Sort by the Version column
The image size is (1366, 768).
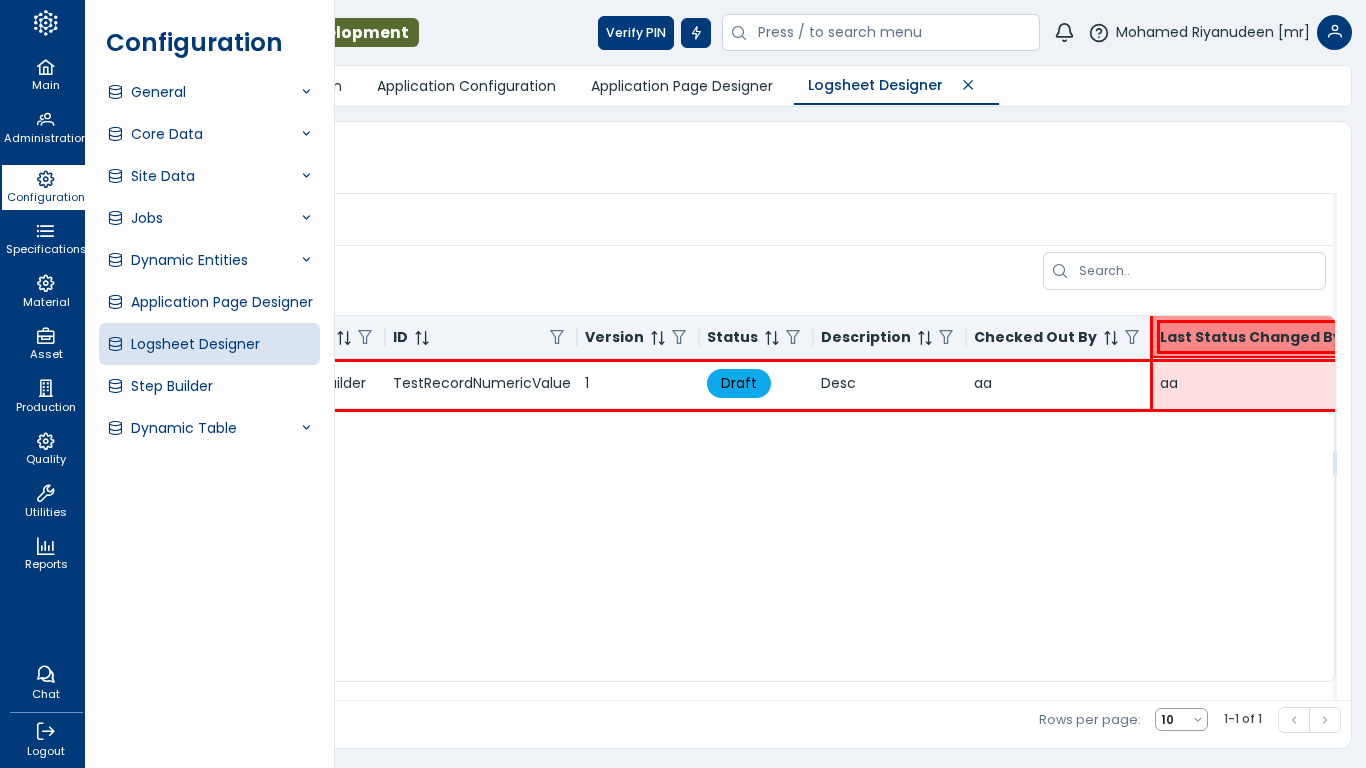click(x=658, y=338)
